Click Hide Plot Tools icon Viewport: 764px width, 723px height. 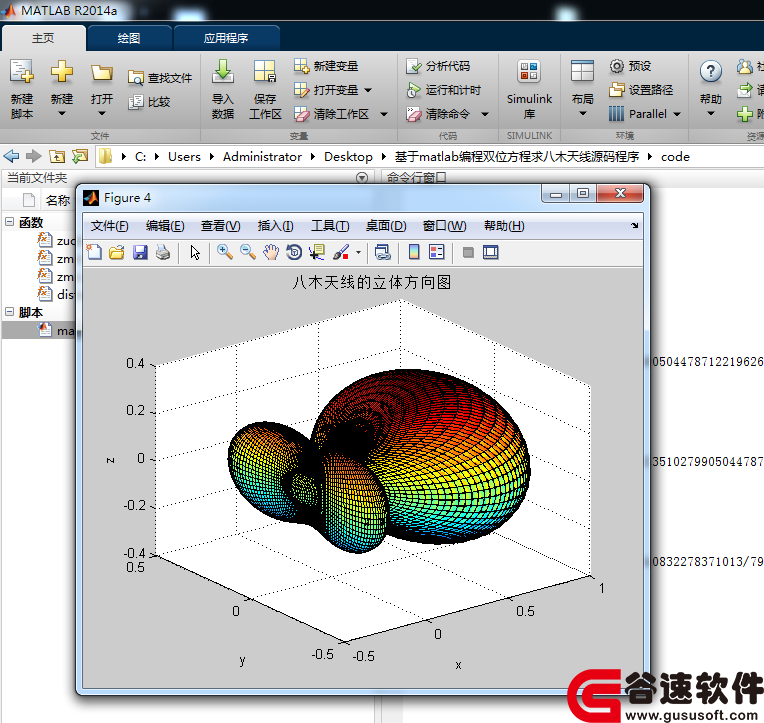[x=468, y=252]
